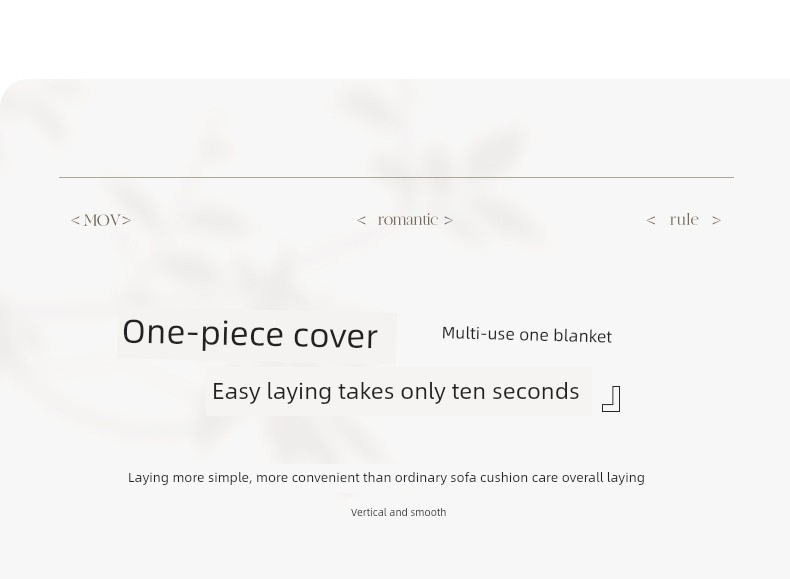Click the MOV label text
The width and height of the screenshot is (790, 579).
102,220
